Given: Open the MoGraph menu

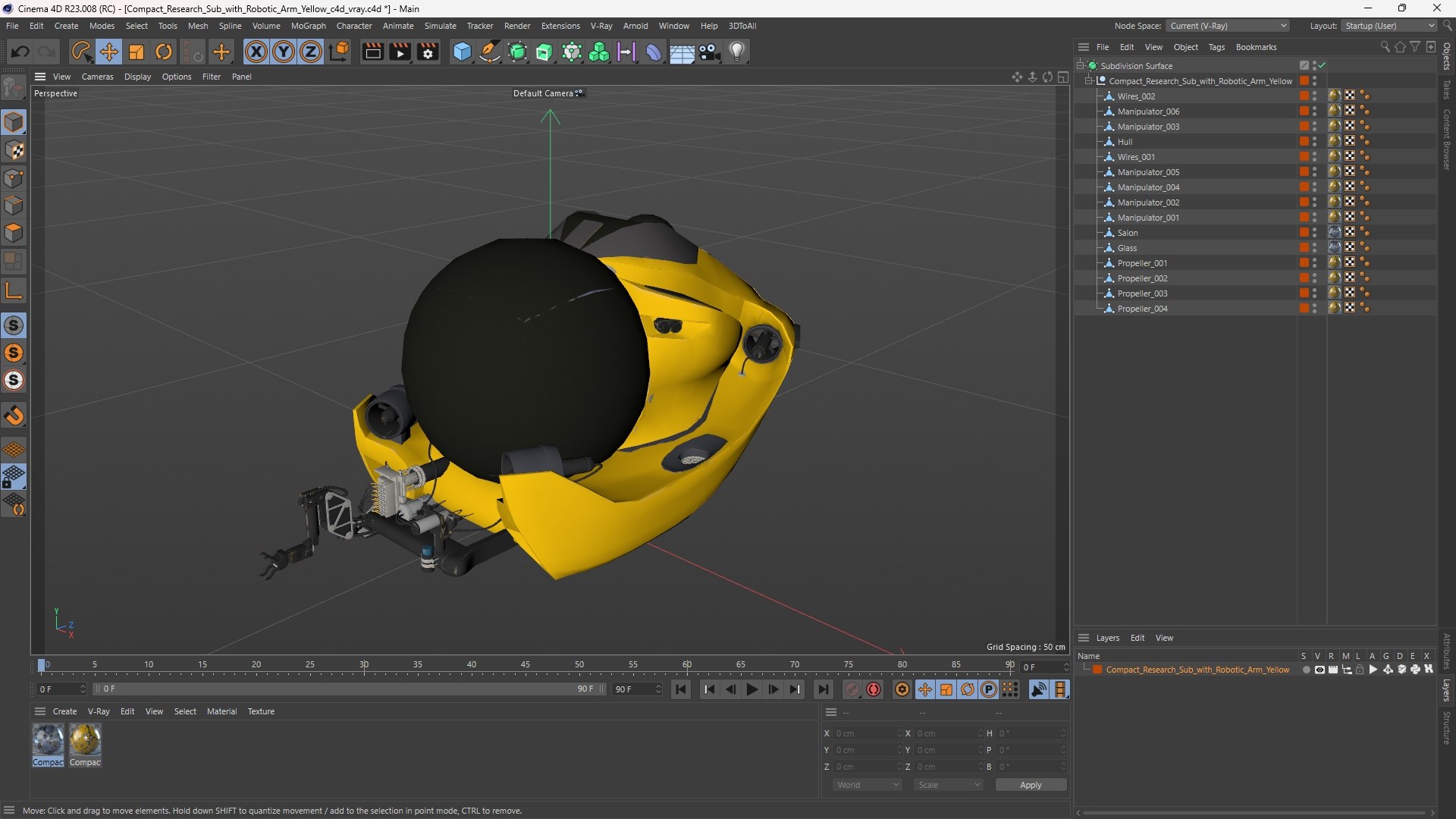Looking at the screenshot, I should pos(308,26).
